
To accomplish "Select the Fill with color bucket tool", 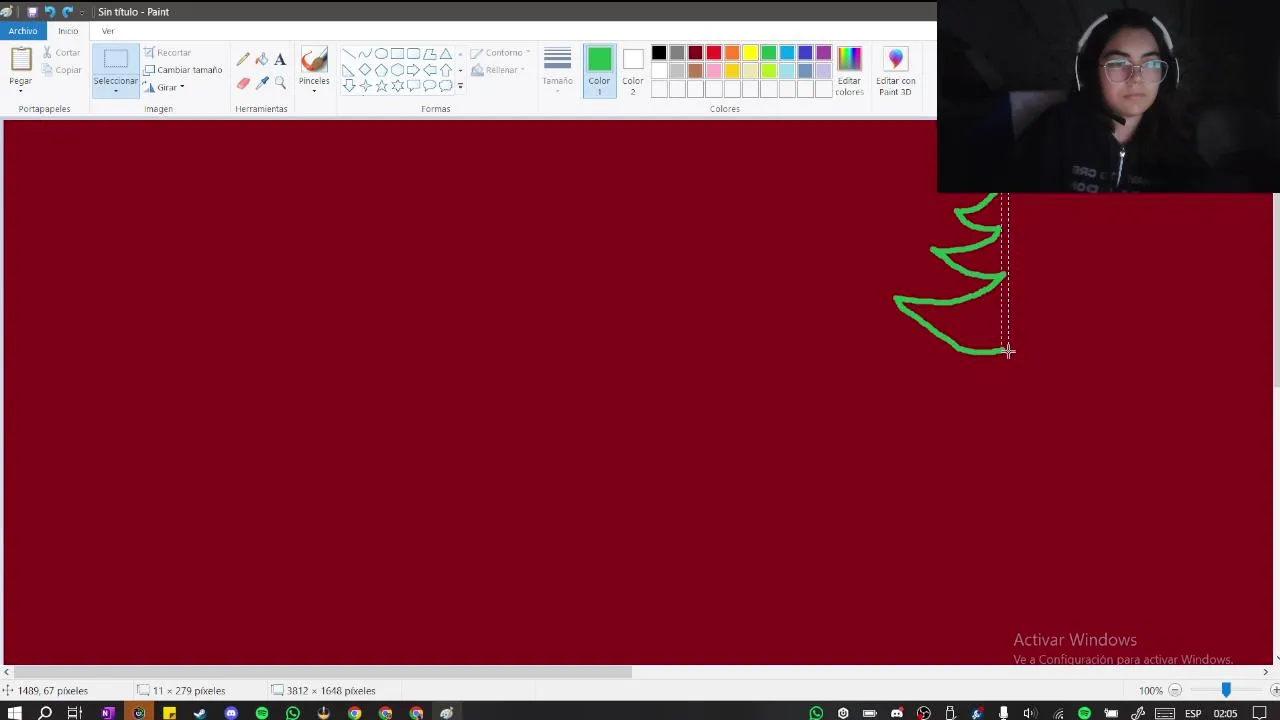I will (262, 60).
